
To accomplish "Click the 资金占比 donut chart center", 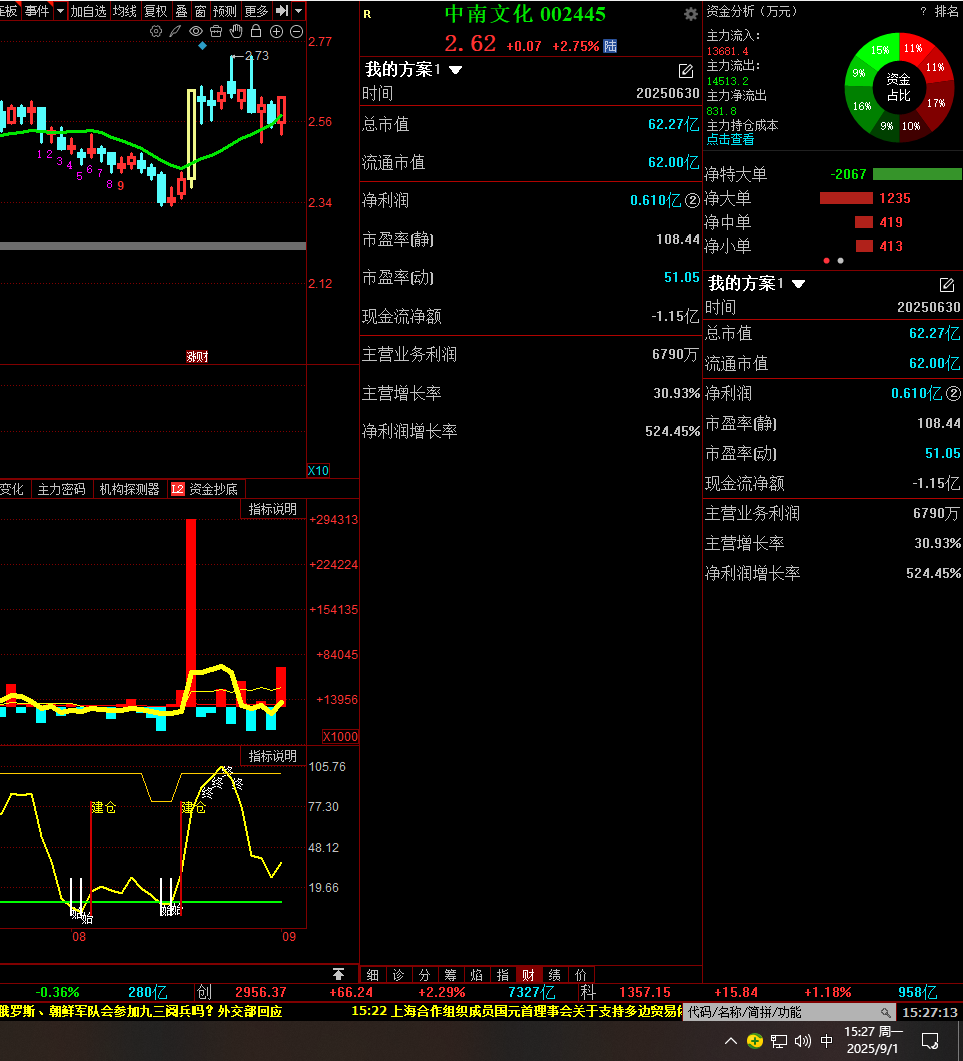I will [899, 87].
